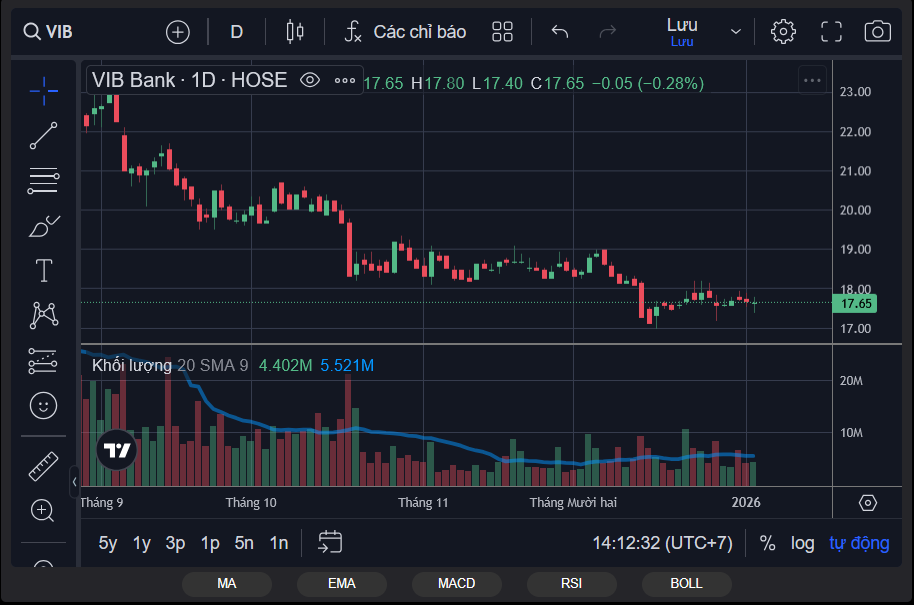914x605 pixels.
Task: Toggle log scale mode
Action: [802, 543]
